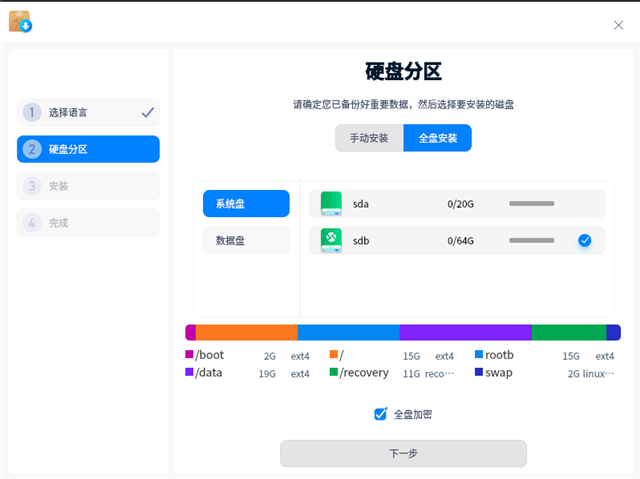The image size is (640, 479).
Task: Click the 硬盘分区 page heading
Action: pos(403,71)
